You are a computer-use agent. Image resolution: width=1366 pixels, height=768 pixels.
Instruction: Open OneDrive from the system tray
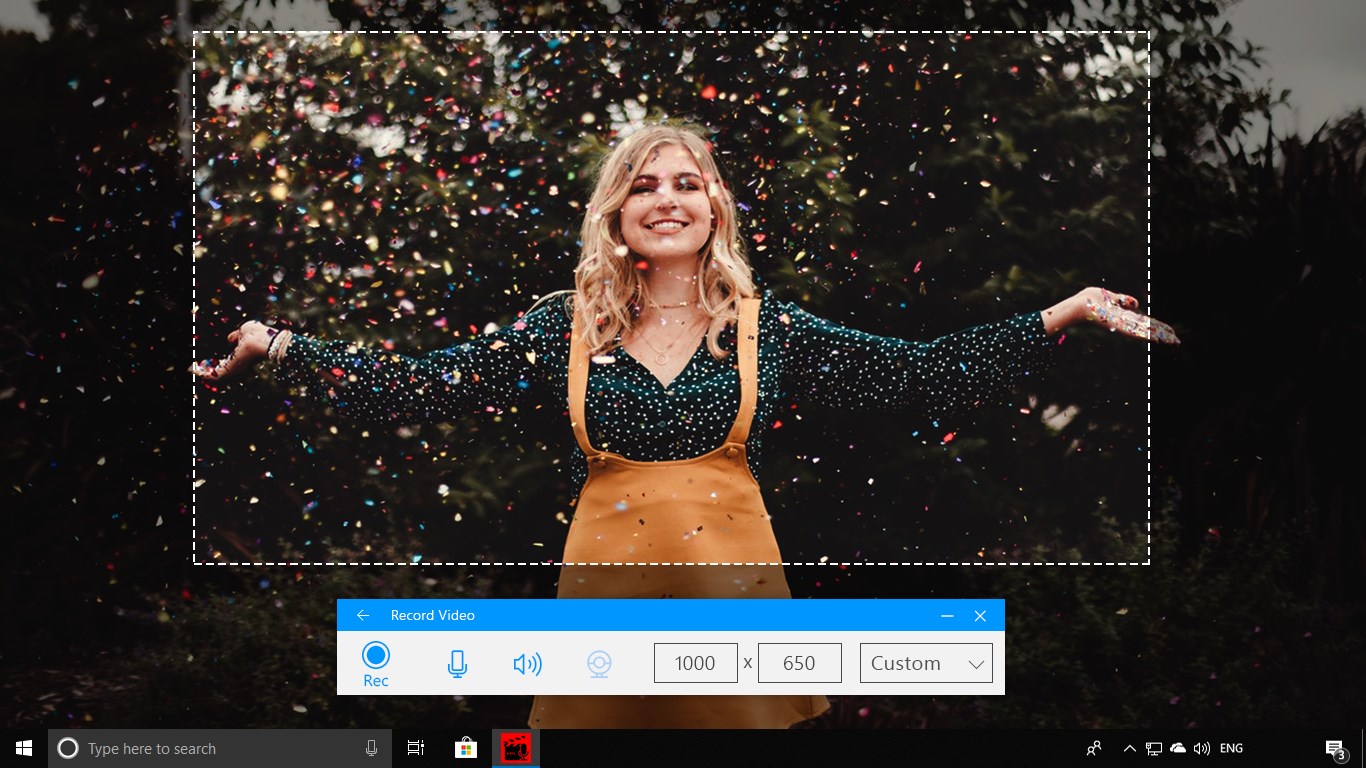point(1177,747)
